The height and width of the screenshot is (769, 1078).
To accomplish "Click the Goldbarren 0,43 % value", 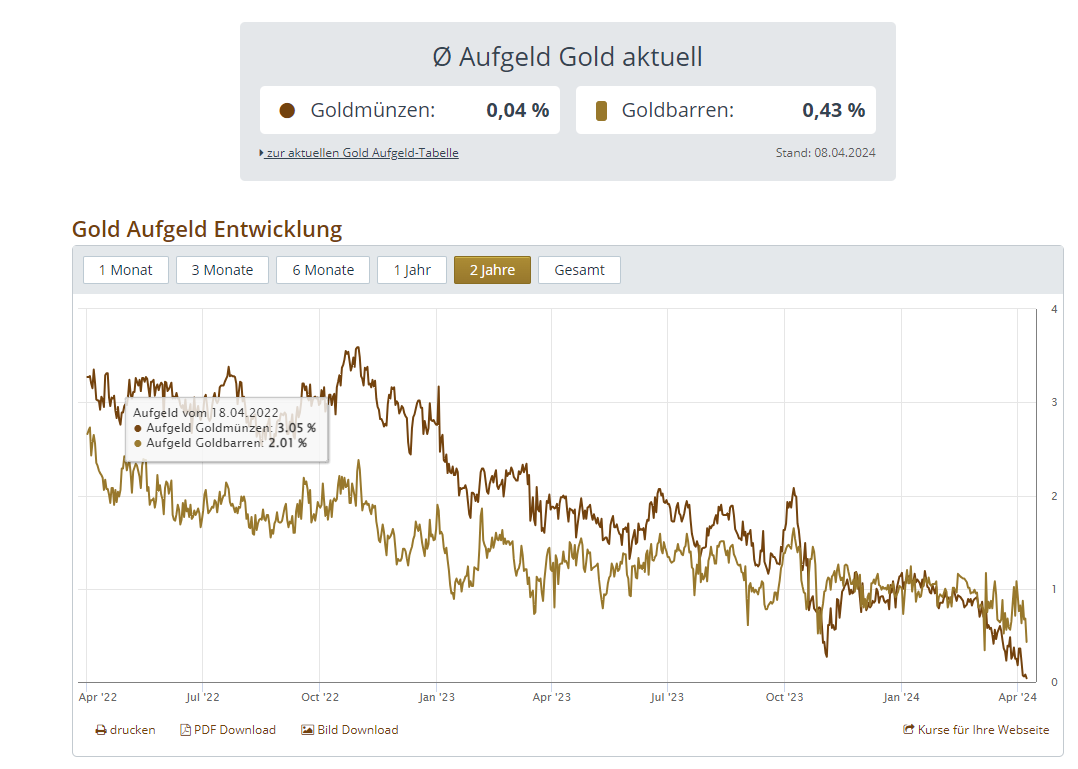I will pos(833,111).
